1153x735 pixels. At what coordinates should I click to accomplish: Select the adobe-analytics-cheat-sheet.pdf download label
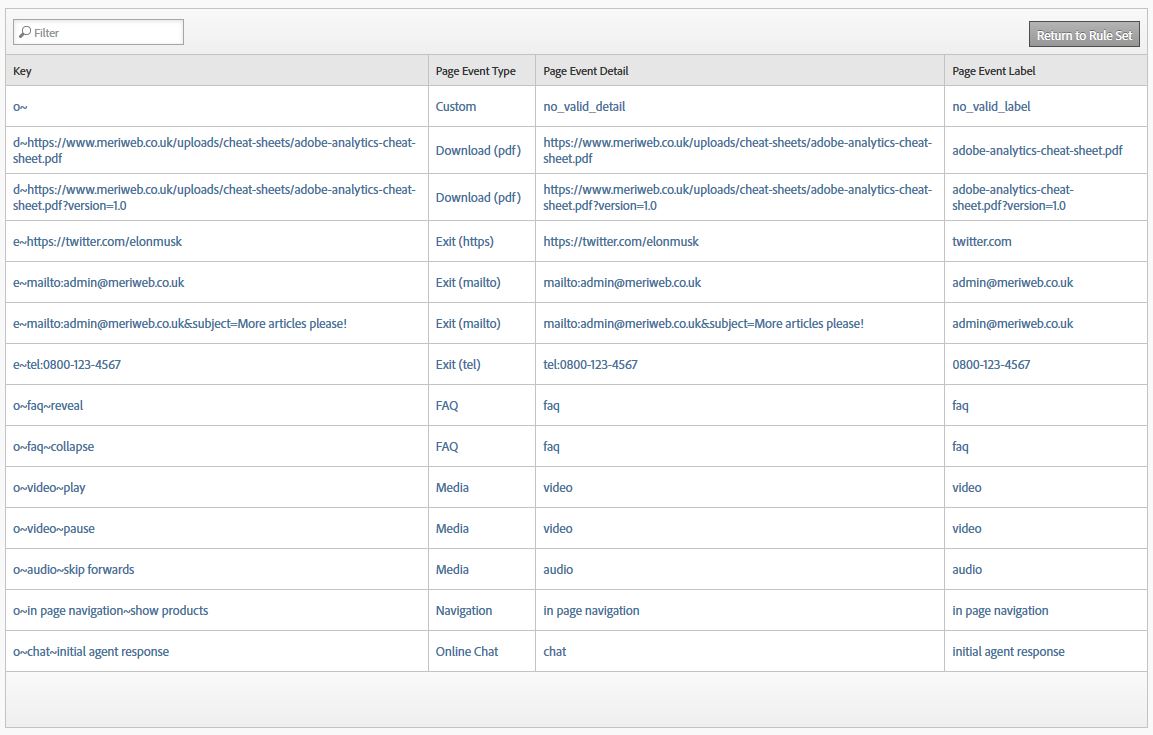pos(1037,149)
